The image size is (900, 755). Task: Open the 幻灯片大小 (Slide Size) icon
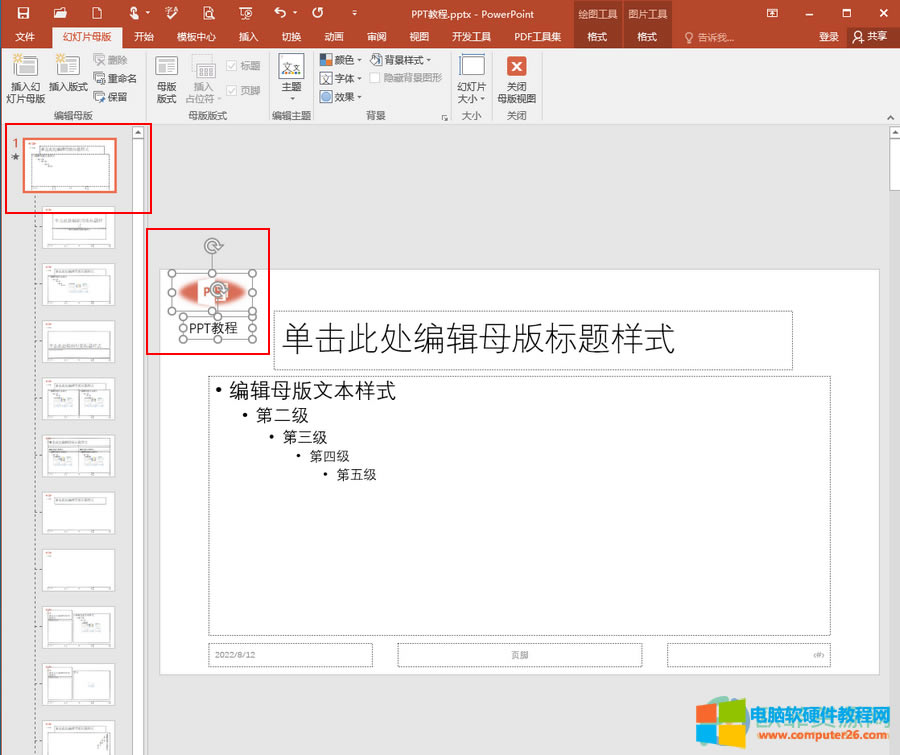(471, 78)
